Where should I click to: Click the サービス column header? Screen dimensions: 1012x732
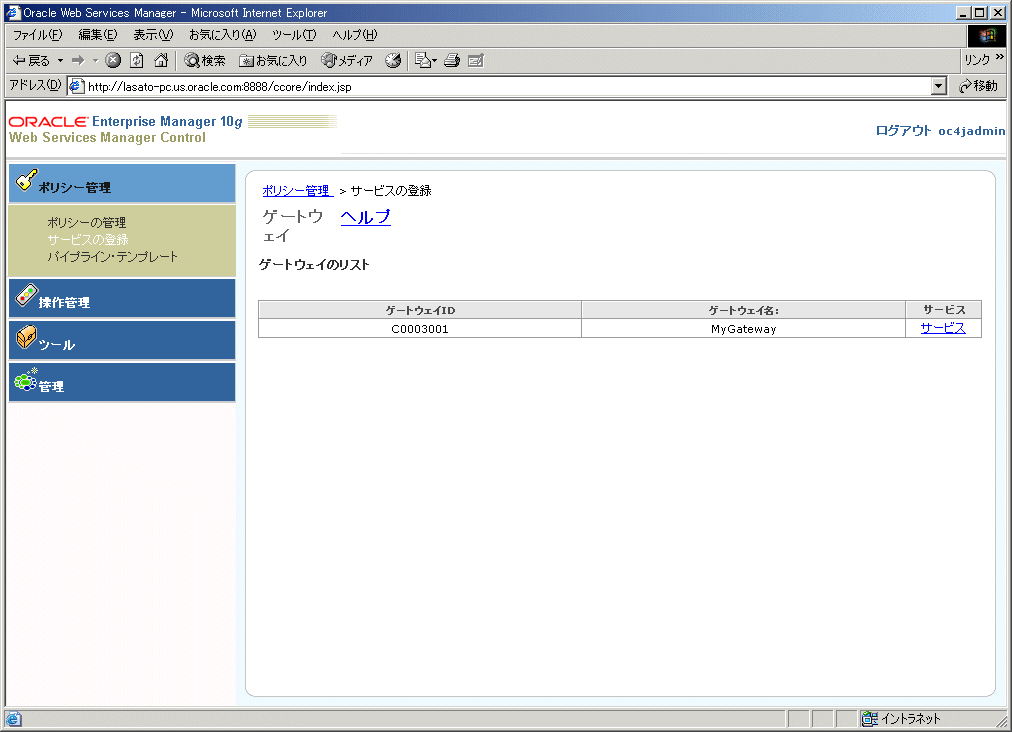(944, 310)
